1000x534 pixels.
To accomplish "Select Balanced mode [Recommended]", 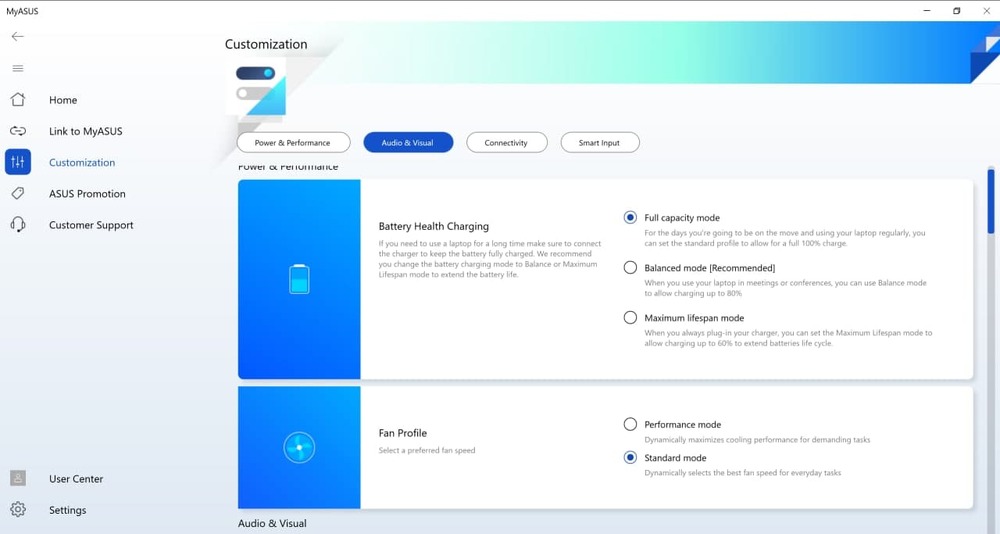I will coord(630,267).
